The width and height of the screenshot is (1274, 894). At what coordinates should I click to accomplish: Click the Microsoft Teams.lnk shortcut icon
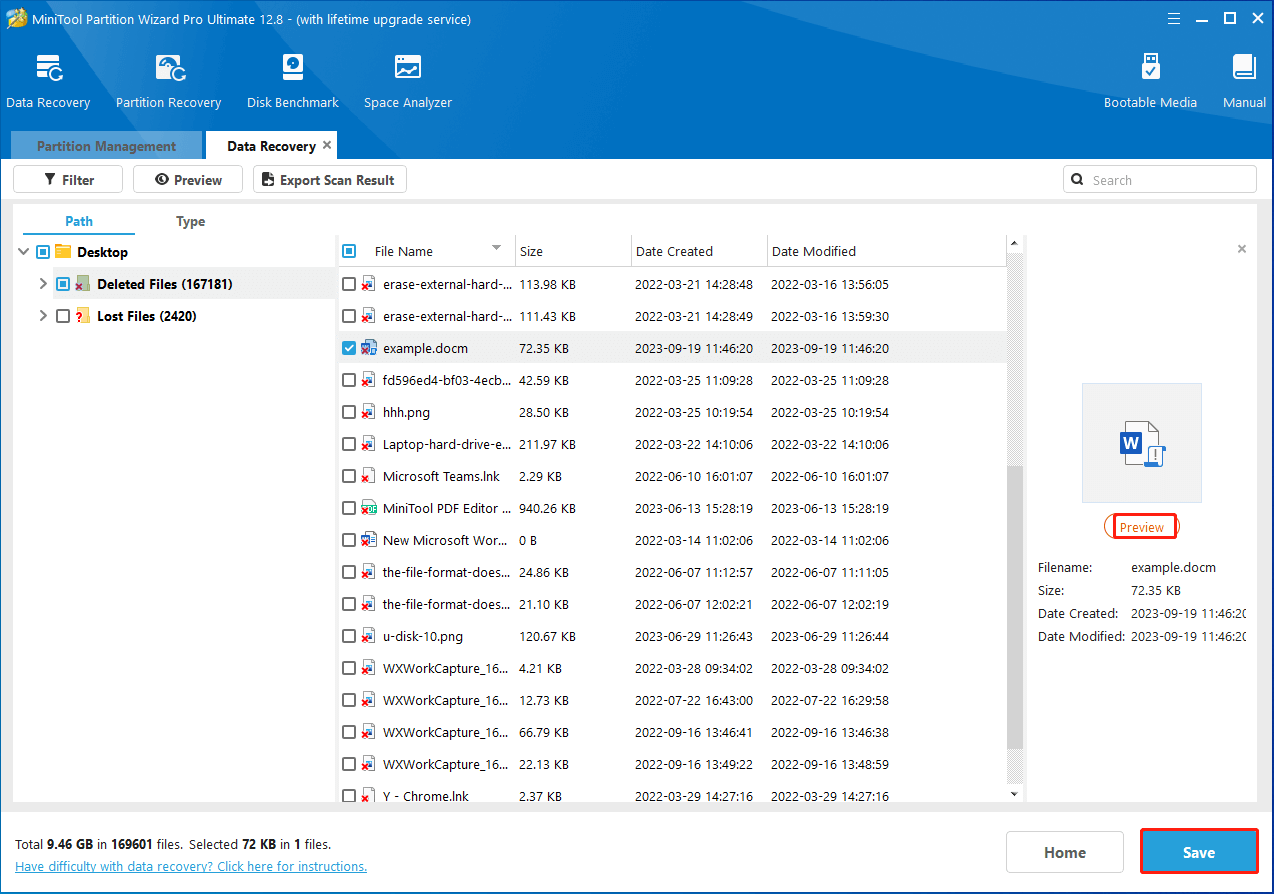click(x=369, y=476)
